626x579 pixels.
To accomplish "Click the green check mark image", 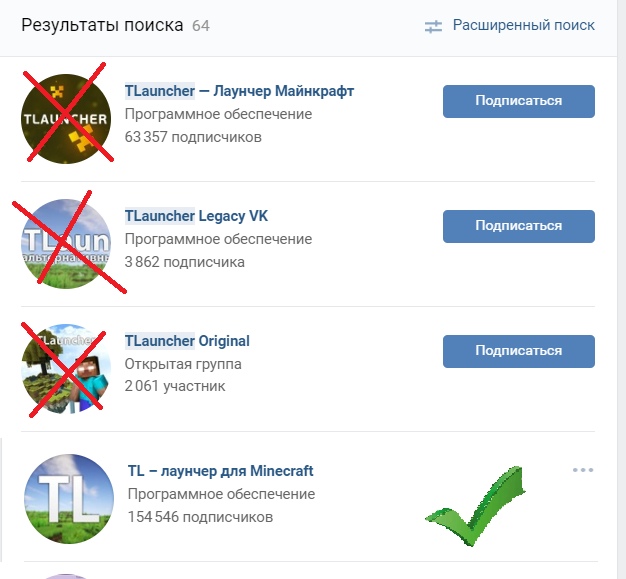I will pyautogui.click(x=475, y=506).
